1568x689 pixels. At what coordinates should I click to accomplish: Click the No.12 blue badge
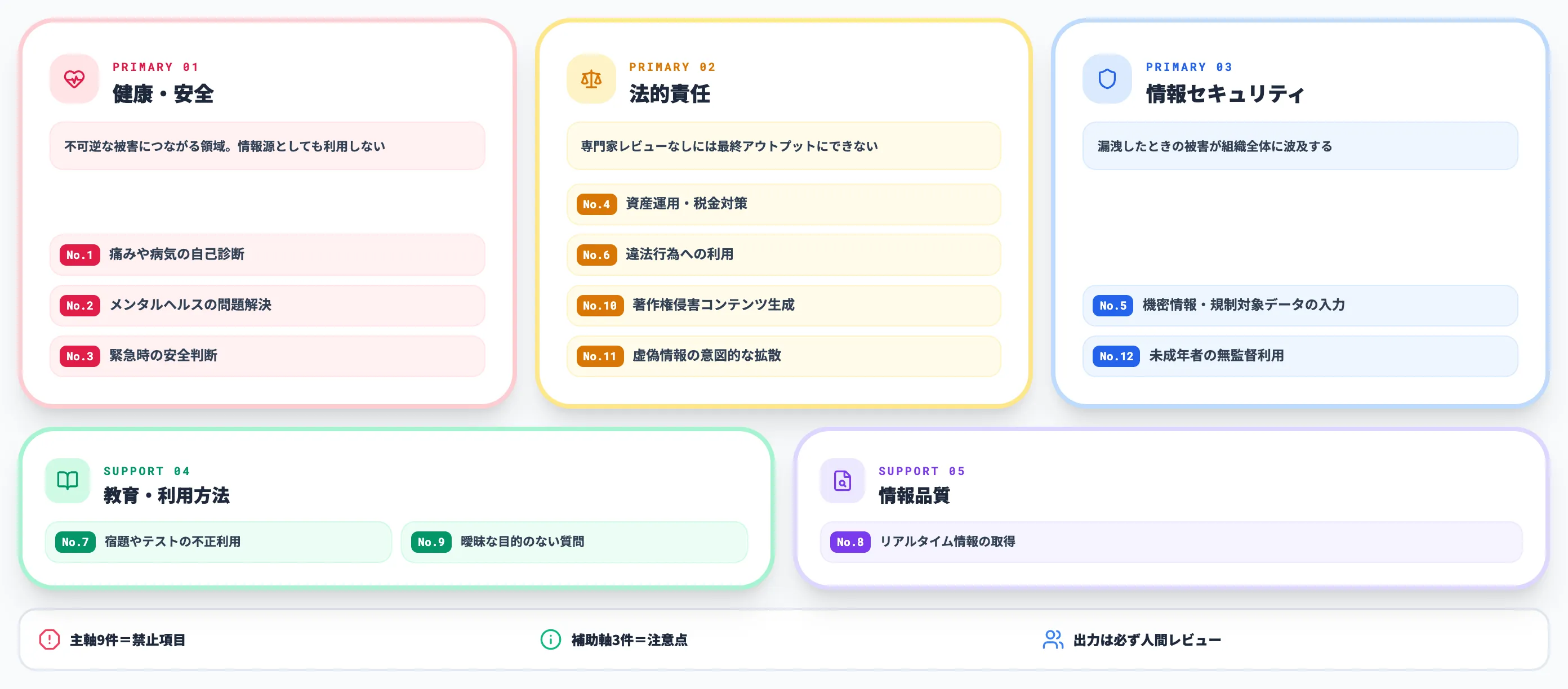(1116, 356)
